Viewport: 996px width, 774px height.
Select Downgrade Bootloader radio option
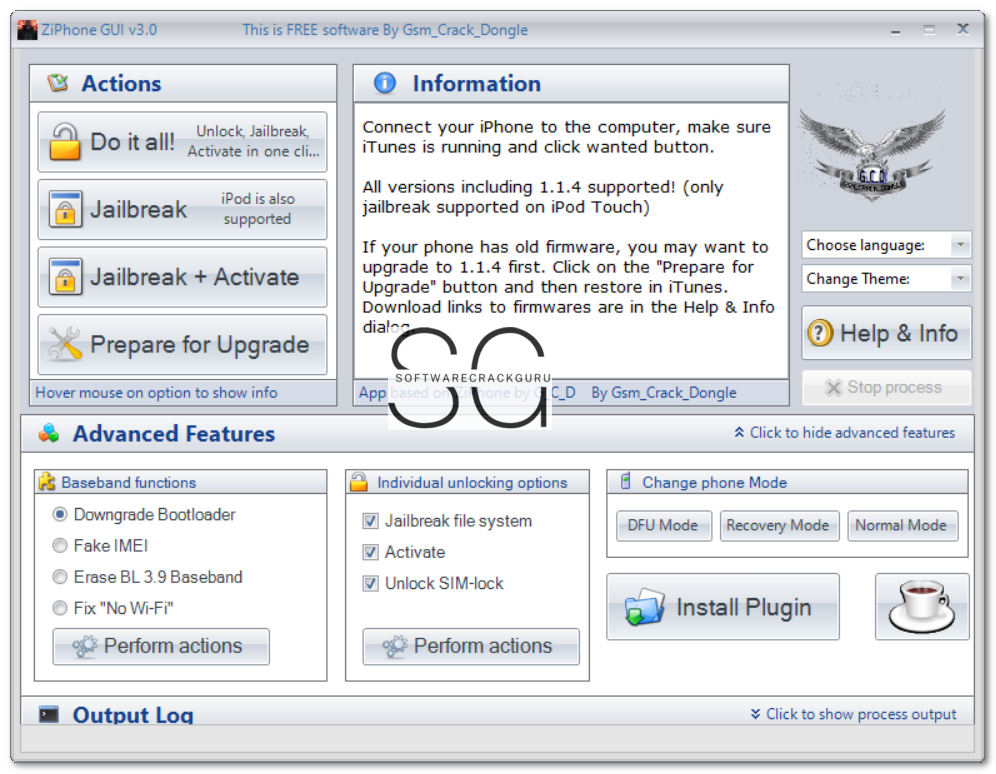[60, 514]
